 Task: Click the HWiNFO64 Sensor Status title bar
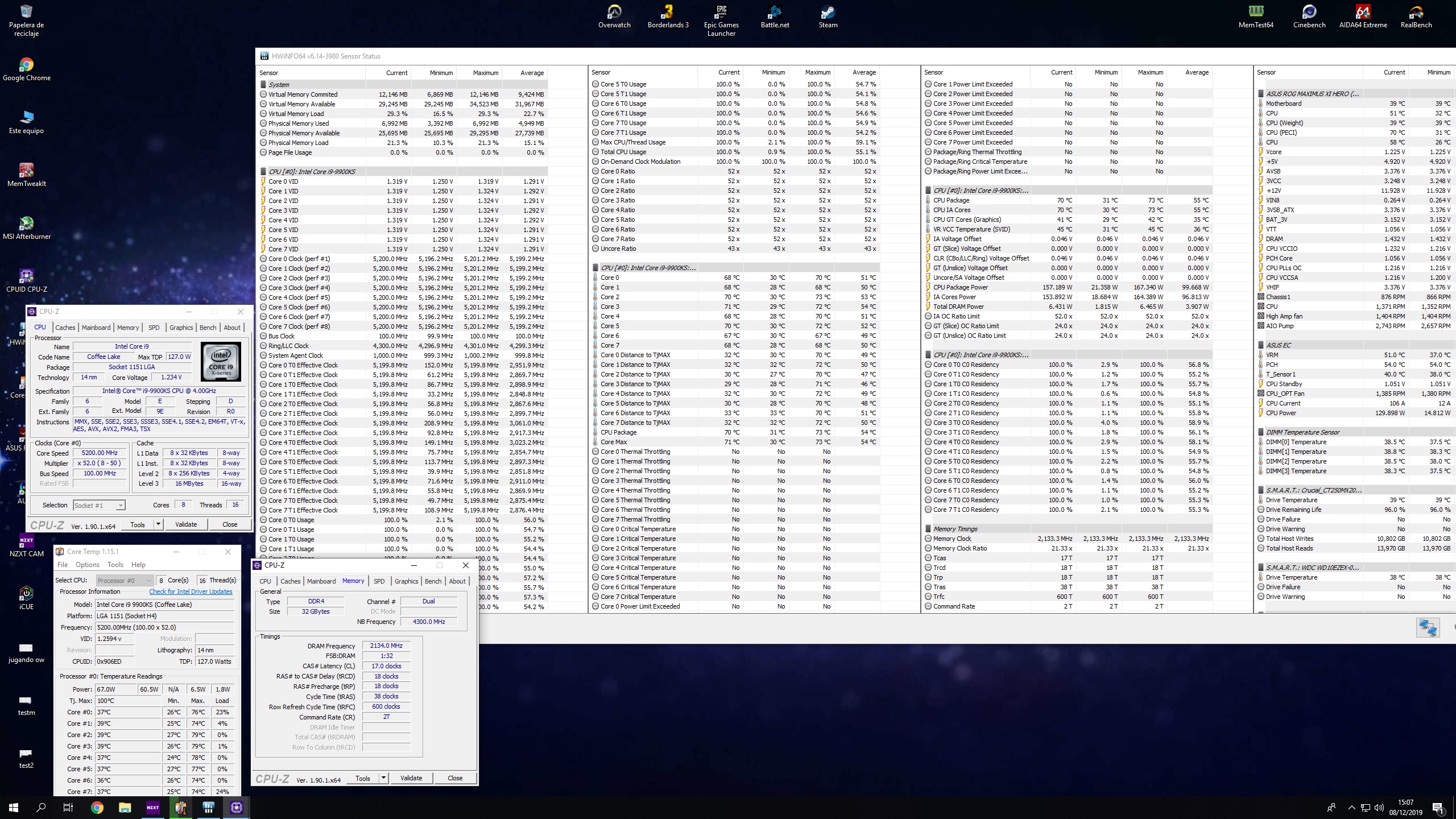tap(855, 56)
